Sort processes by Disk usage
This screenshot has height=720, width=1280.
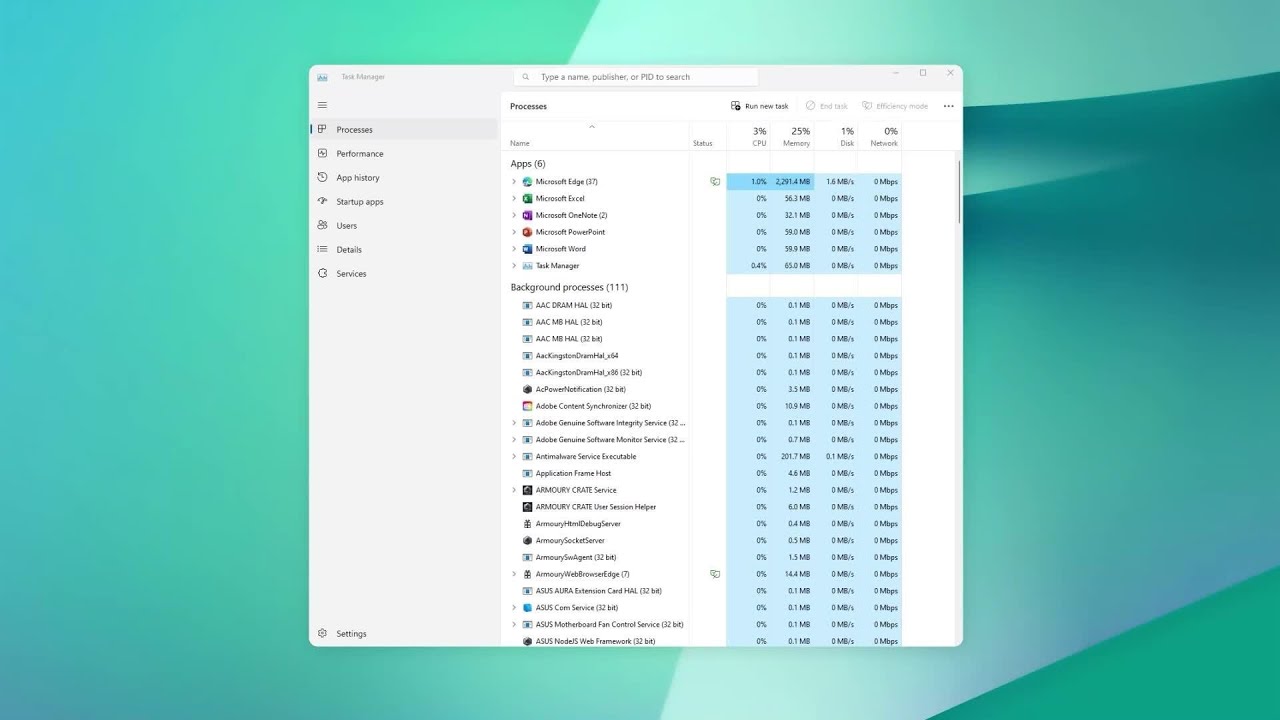pyautogui.click(x=836, y=137)
